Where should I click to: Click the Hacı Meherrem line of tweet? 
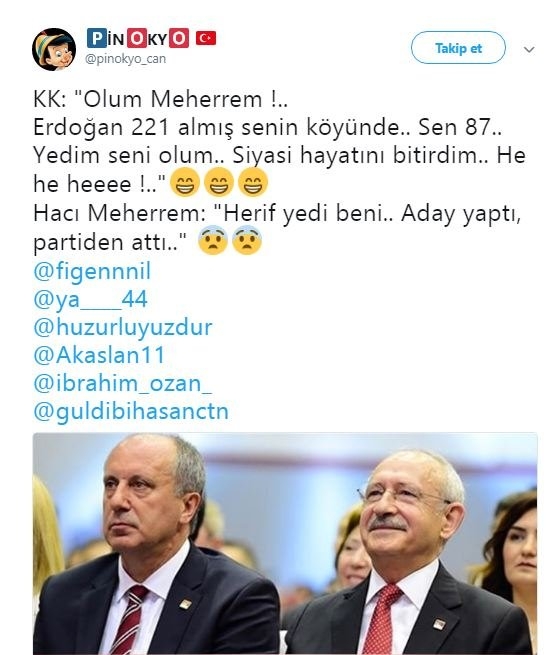coord(277,228)
